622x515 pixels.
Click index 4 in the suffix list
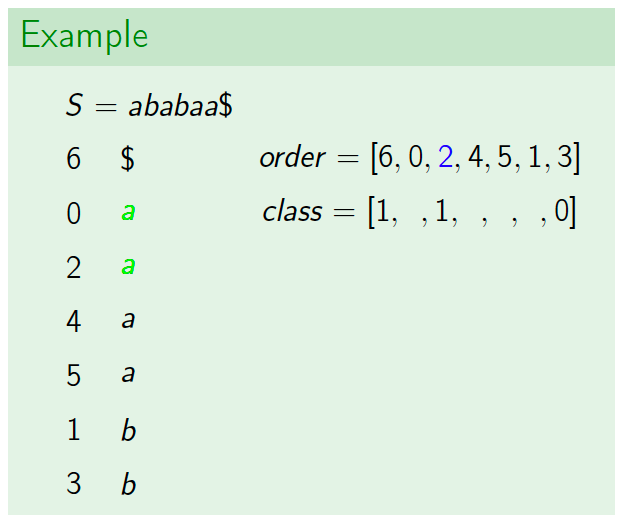coord(74,321)
